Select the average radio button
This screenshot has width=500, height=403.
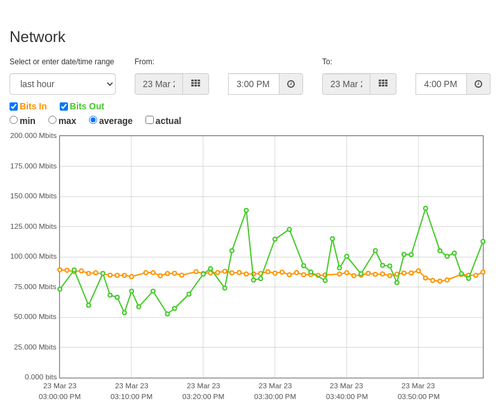93,120
